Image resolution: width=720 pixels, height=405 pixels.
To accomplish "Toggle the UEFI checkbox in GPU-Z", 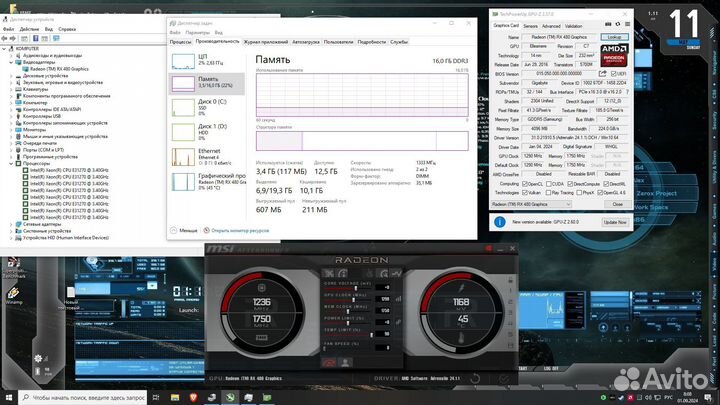I will point(610,73).
